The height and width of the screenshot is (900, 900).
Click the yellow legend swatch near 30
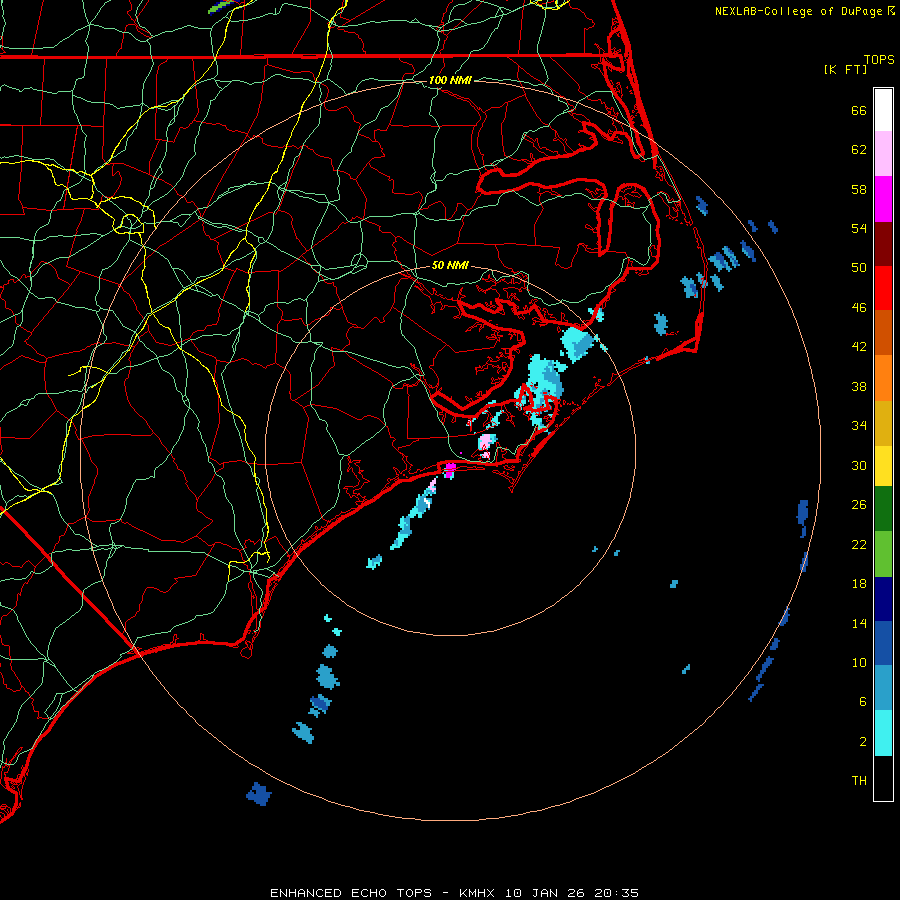(x=883, y=466)
